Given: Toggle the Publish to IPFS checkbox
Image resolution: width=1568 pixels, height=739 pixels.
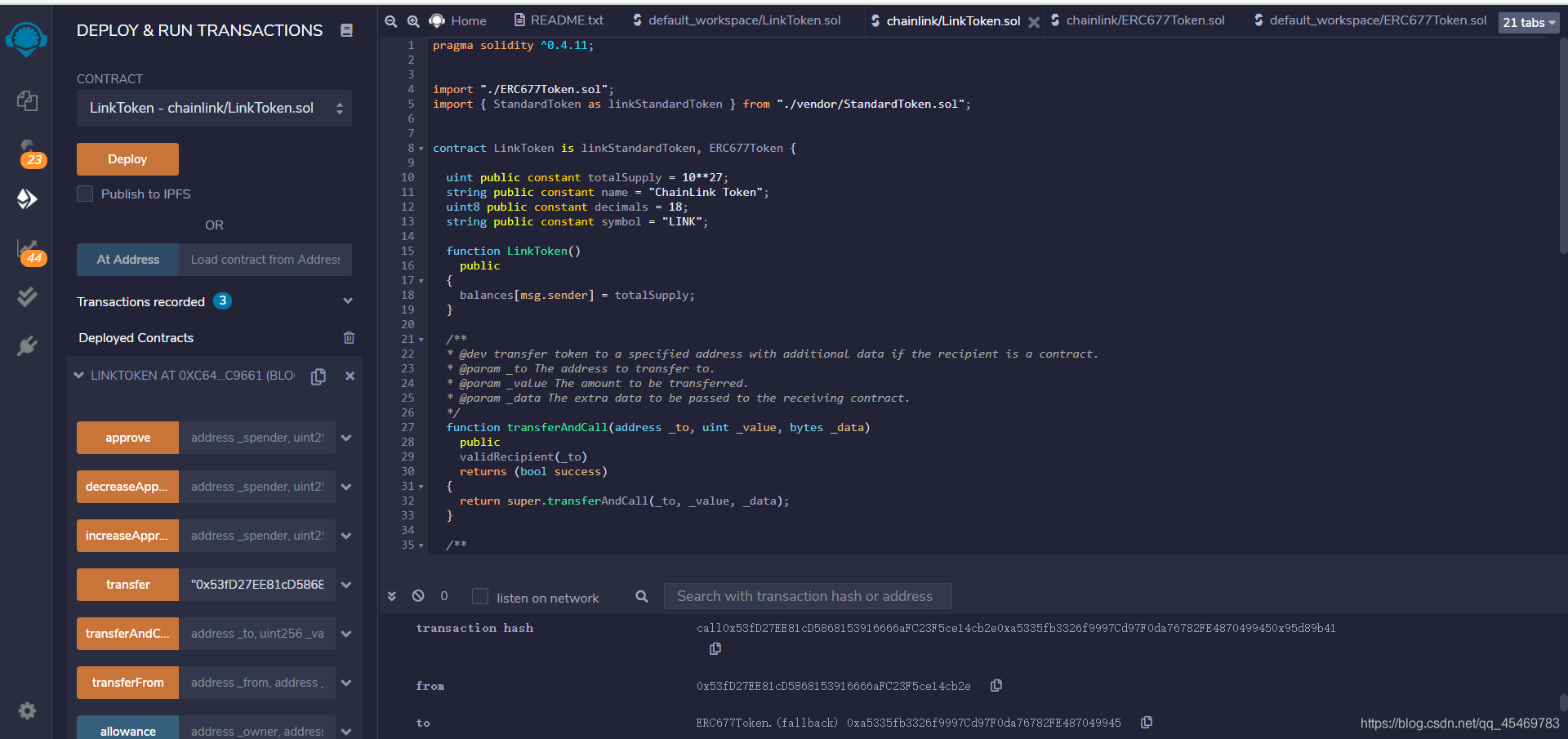Looking at the screenshot, I should click(85, 194).
